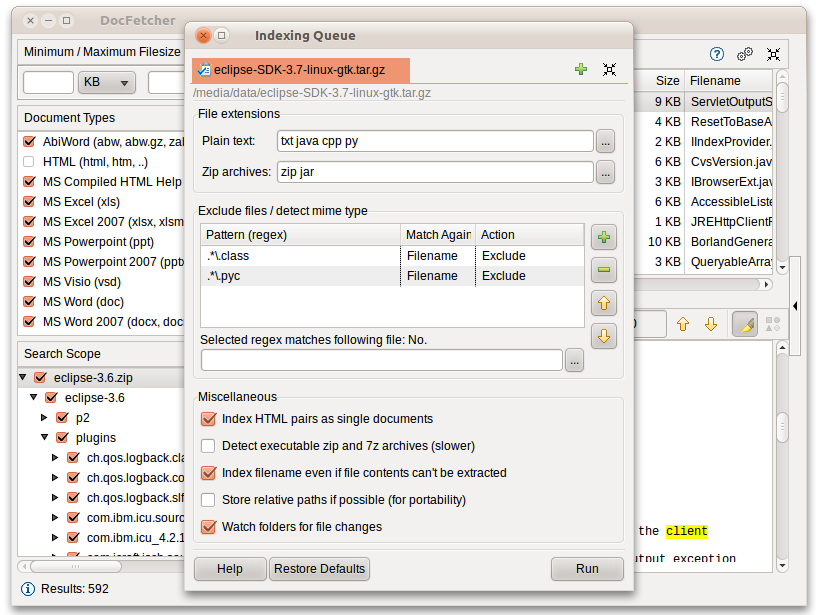Disable Index HTML pairs as single documents
Image resolution: width=820 pixels, height=615 pixels.
tap(209, 419)
